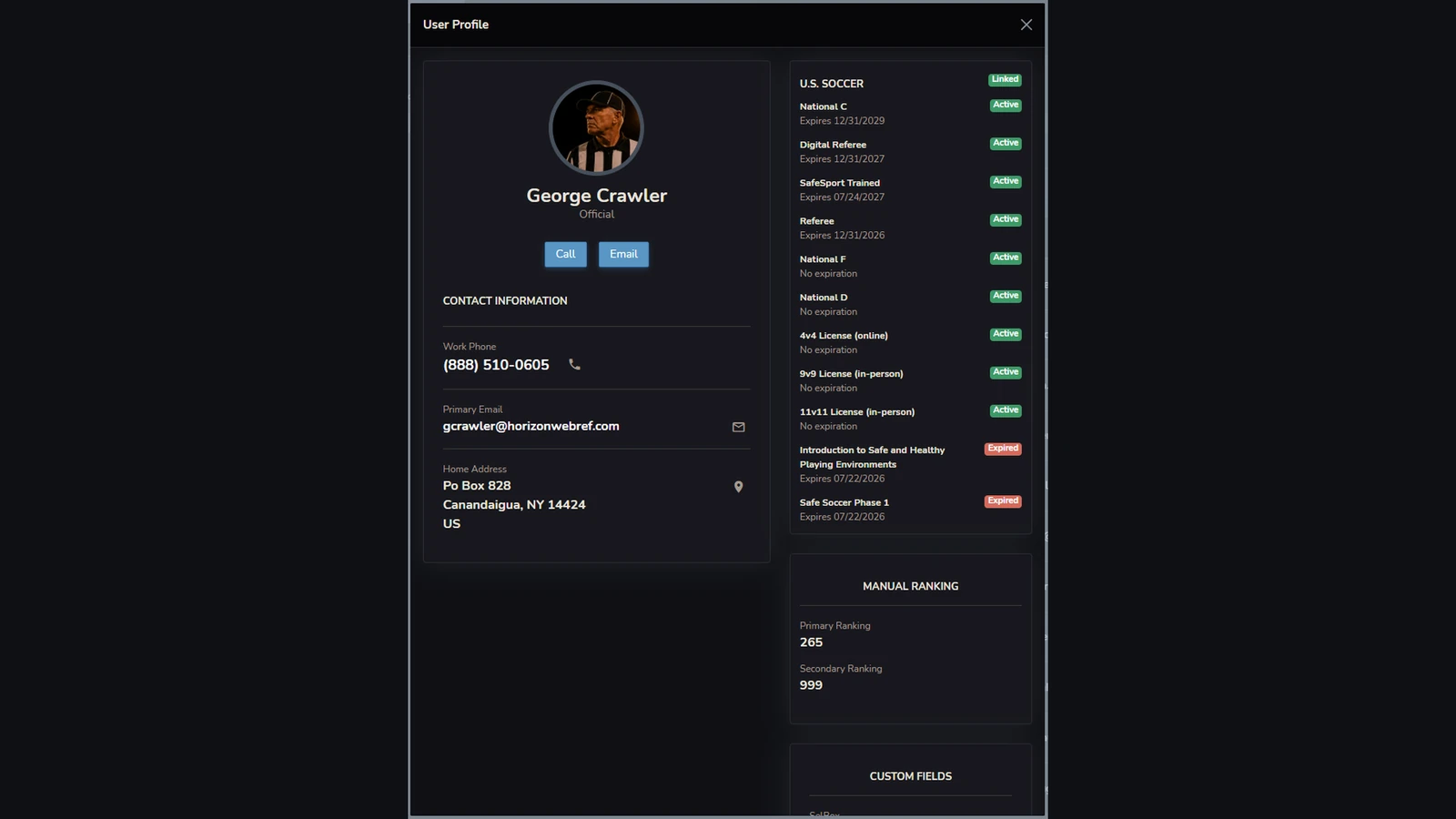Click the work phone number (888) 510-0605
1456x819 pixels.
(x=496, y=365)
